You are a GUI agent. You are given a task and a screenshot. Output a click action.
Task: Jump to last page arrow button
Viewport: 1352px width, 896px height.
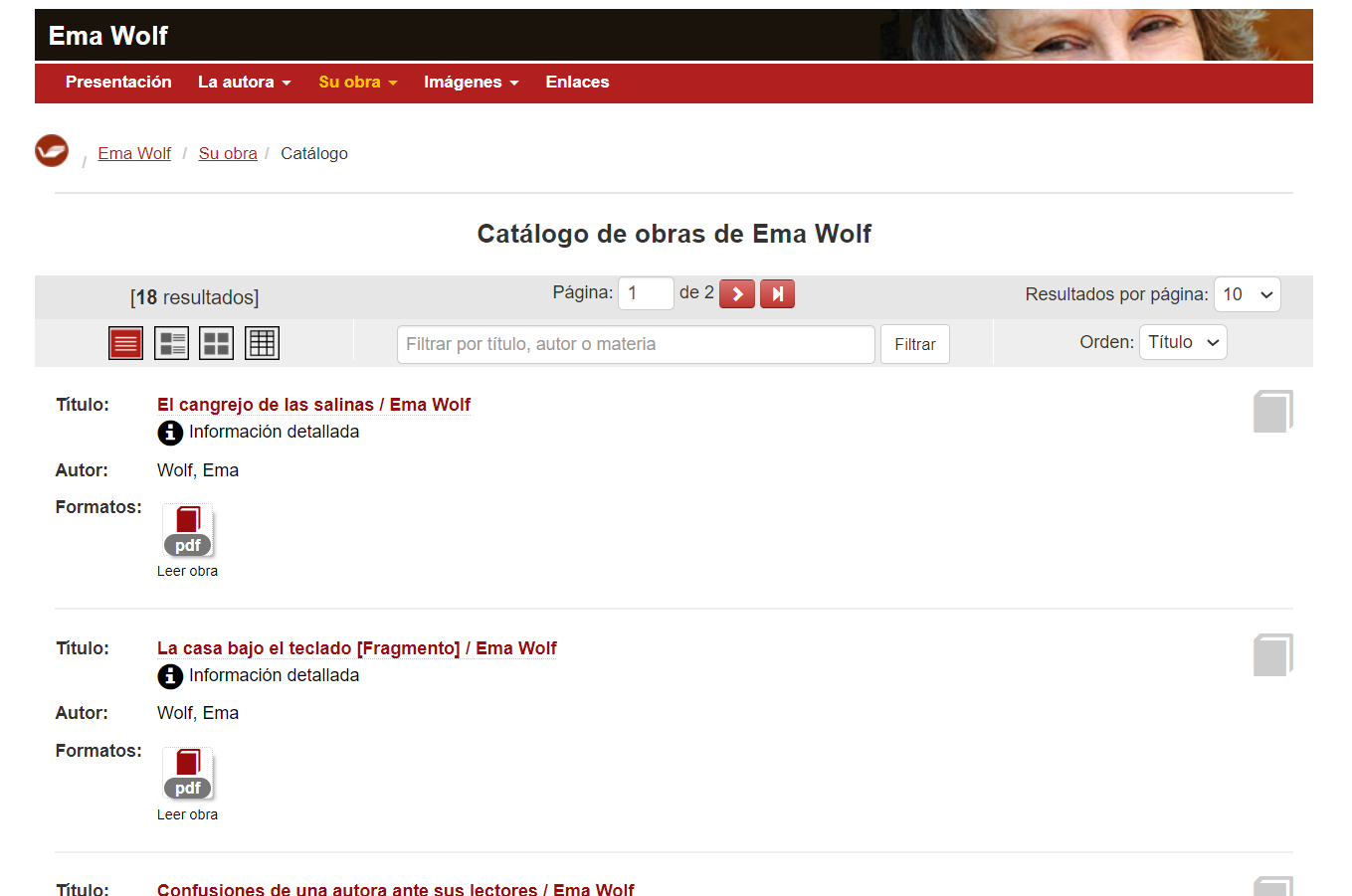(x=777, y=294)
